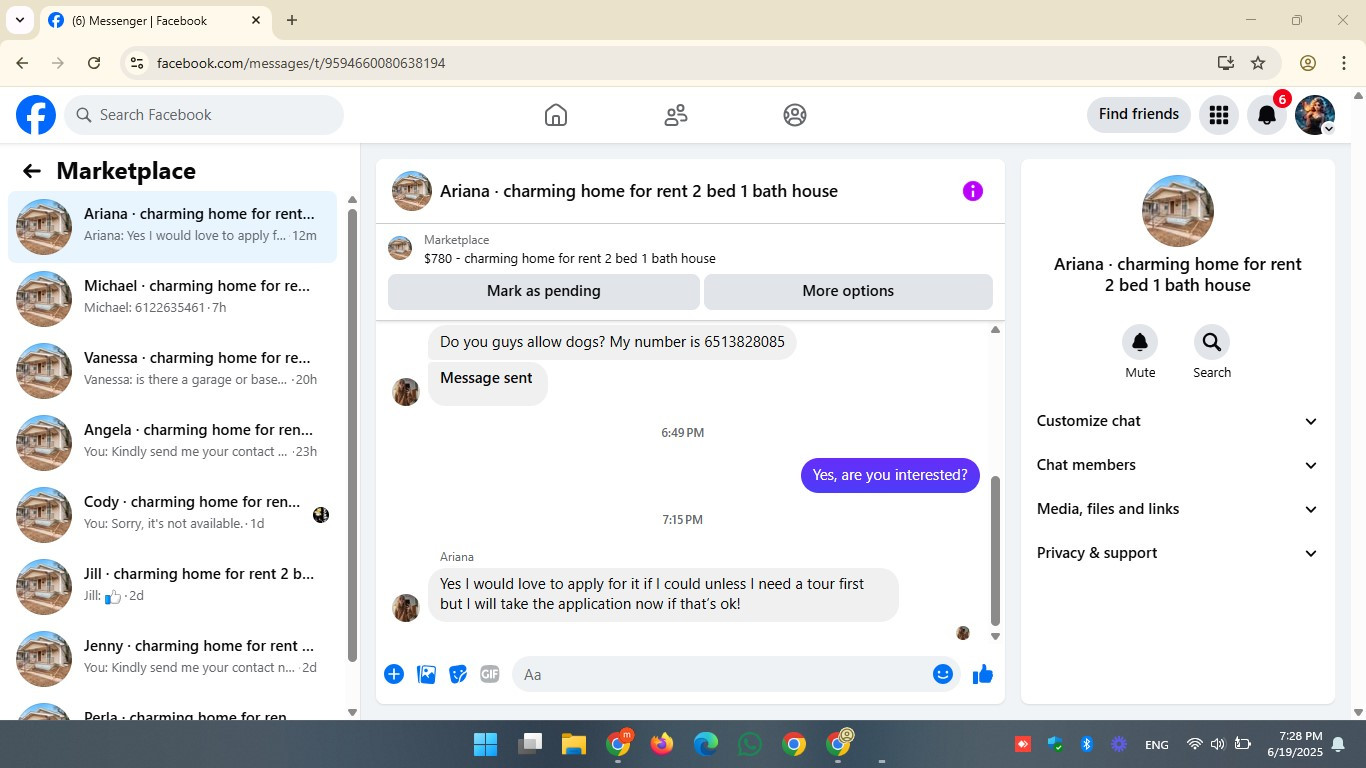1366x768 pixels.
Task: Open the Chrome profile icon
Action: [x=1308, y=63]
